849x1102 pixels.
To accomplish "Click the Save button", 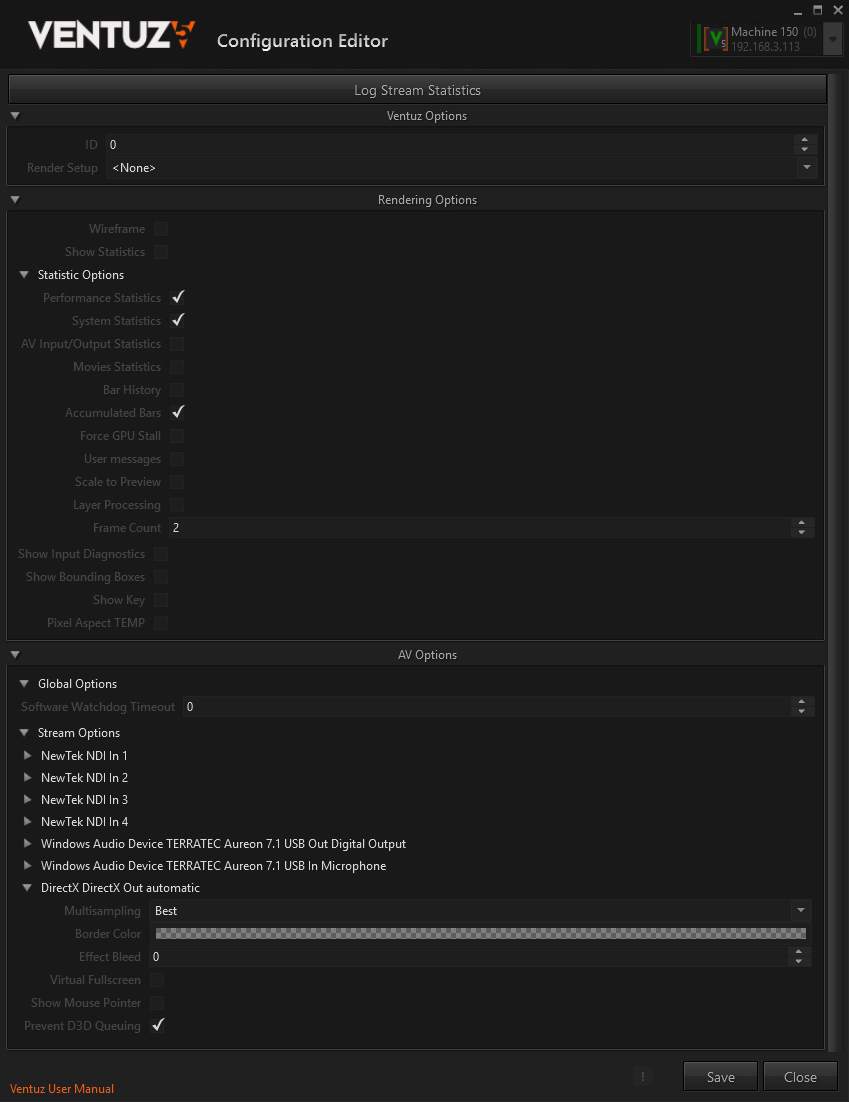I will click(x=720, y=1077).
